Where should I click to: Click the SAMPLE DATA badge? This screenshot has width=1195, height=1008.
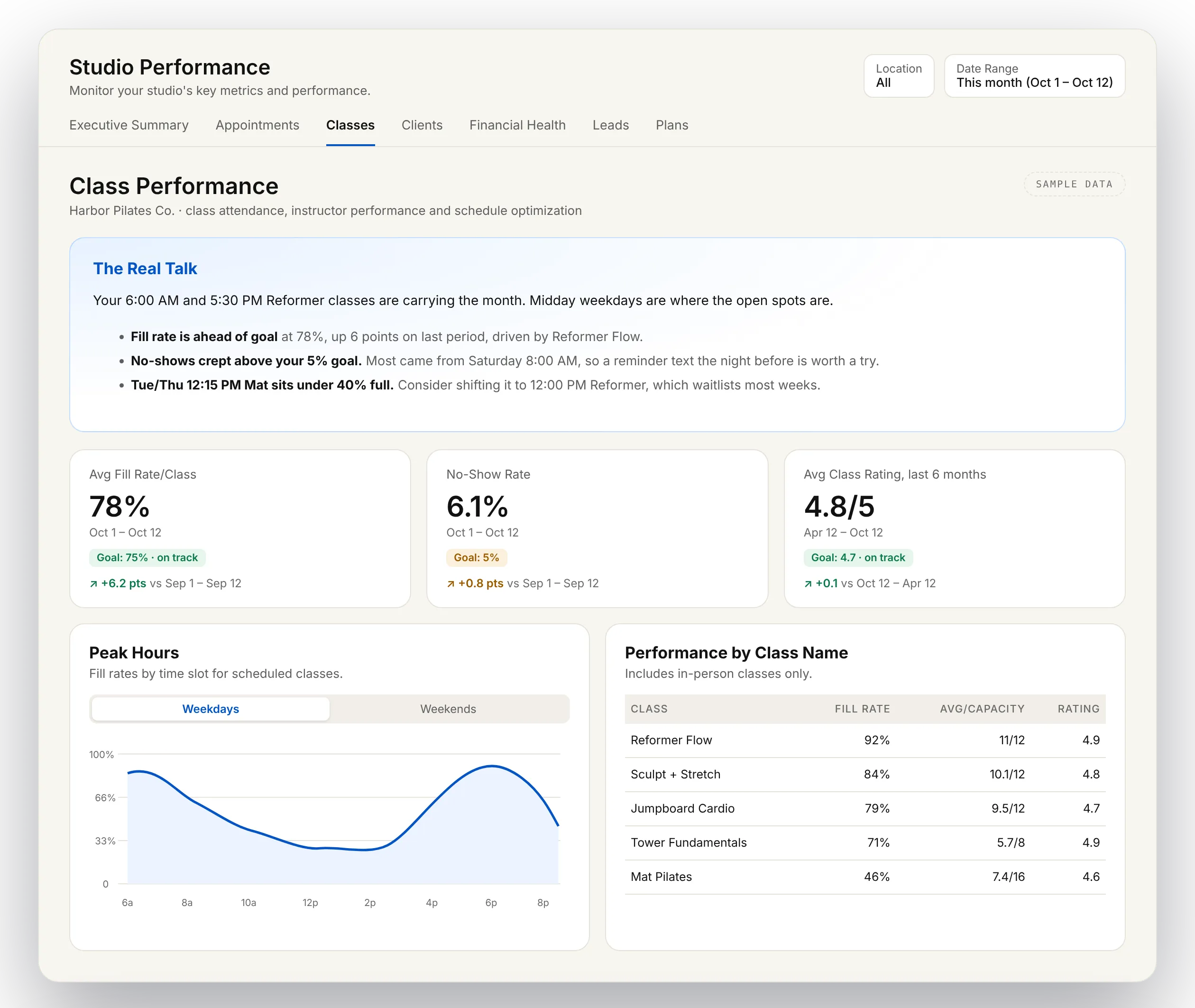coord(1074,184)
